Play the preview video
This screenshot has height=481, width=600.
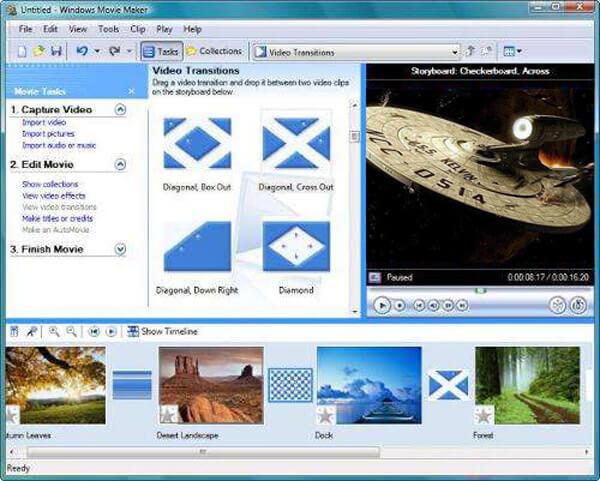[382, 305]
